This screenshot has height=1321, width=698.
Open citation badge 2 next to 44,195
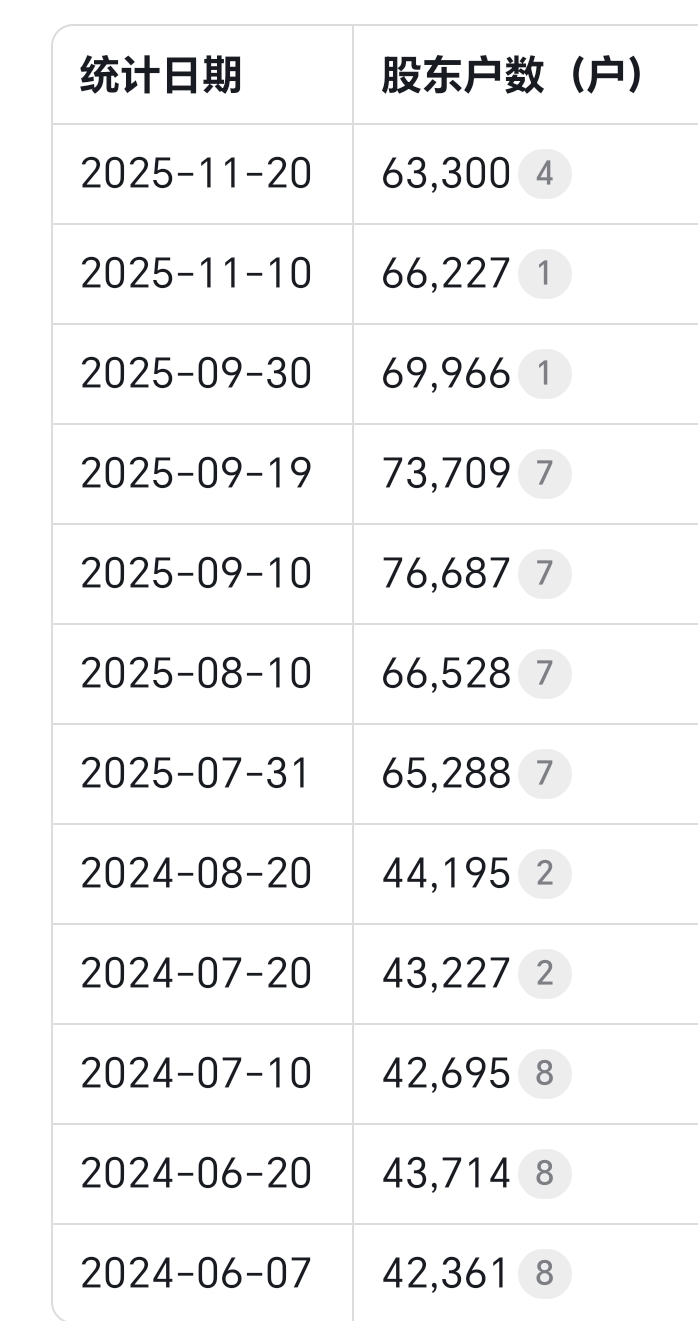pos(544,874)
